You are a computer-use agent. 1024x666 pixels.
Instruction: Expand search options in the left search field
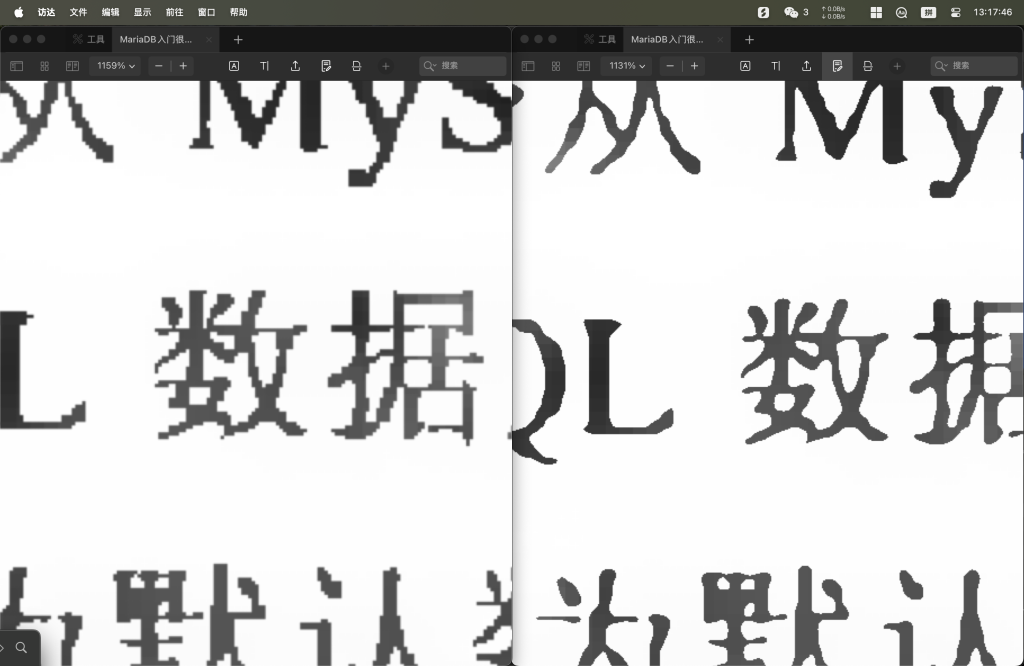pyautogui.click(x=430, y=66)
